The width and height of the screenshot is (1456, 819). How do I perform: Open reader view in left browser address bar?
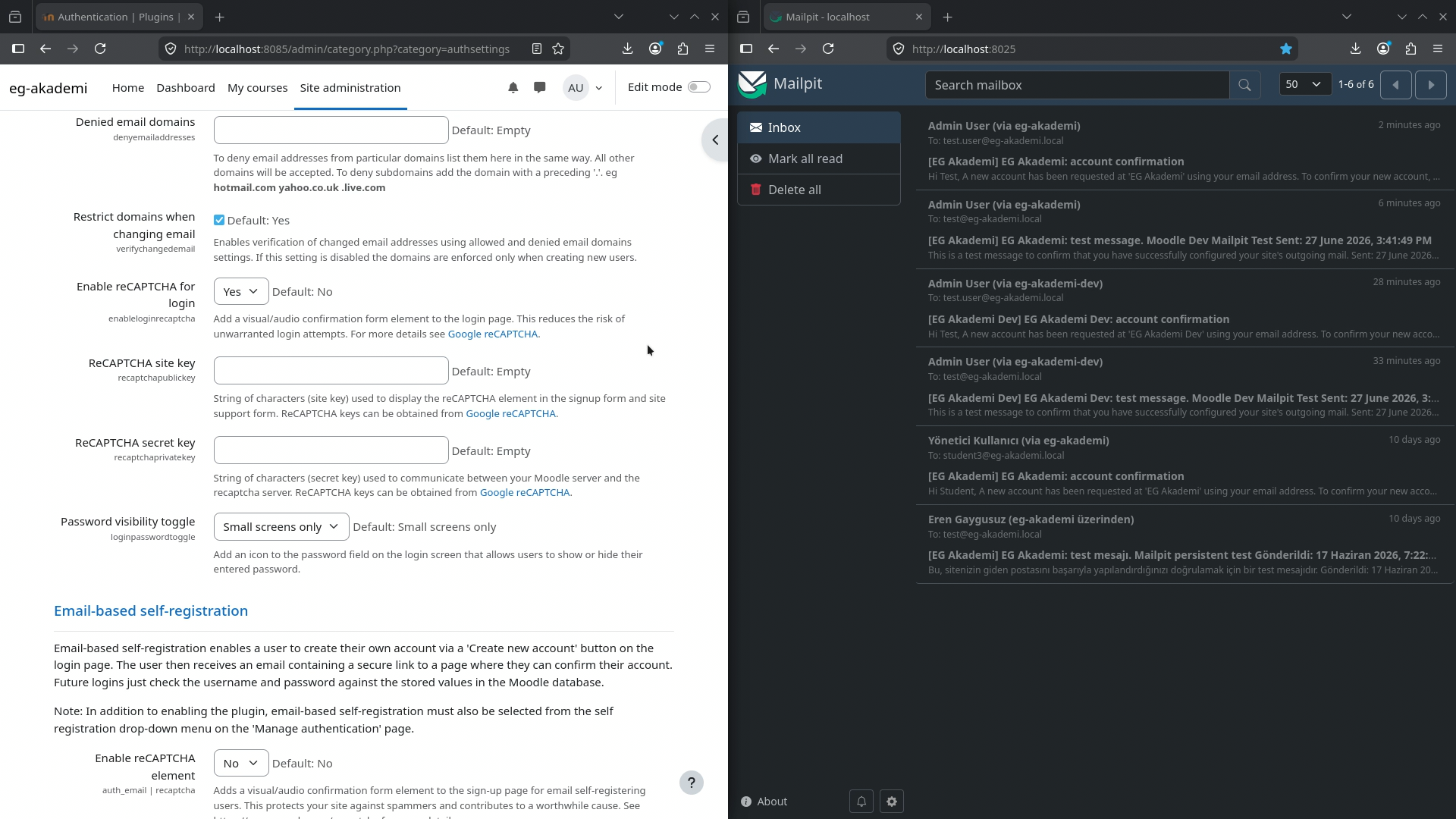pyautogui.click(x=536, y=49)
